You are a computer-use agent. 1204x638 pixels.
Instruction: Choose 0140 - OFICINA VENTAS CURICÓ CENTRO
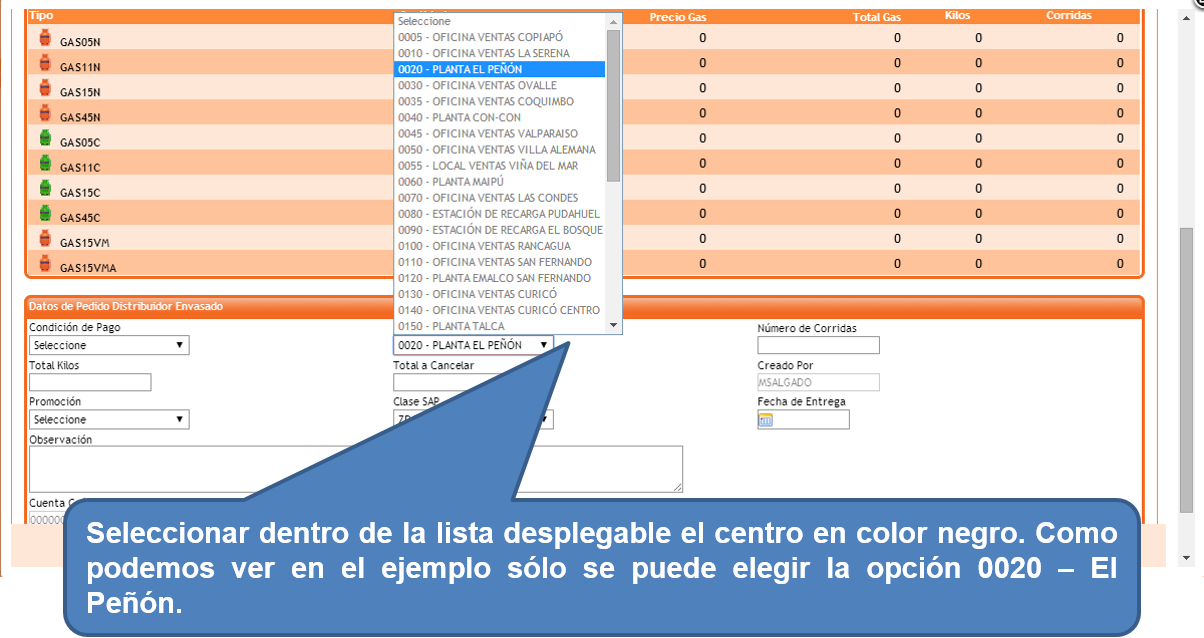[500, 309]
